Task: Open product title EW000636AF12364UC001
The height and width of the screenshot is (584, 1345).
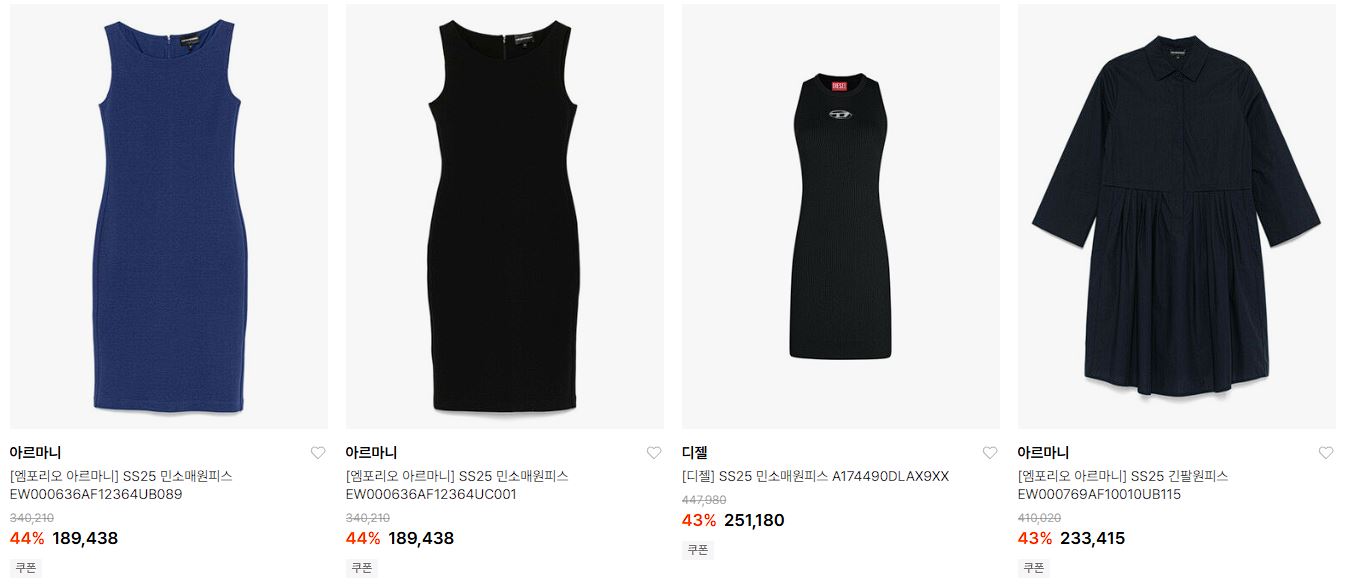Action: [457, 485]
